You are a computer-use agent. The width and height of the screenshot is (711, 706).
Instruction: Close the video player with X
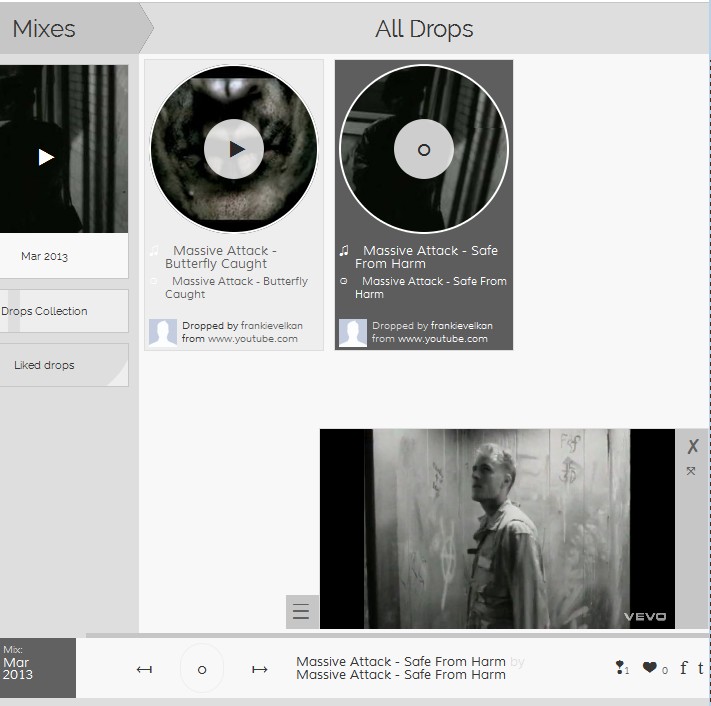tap(692, 446)
